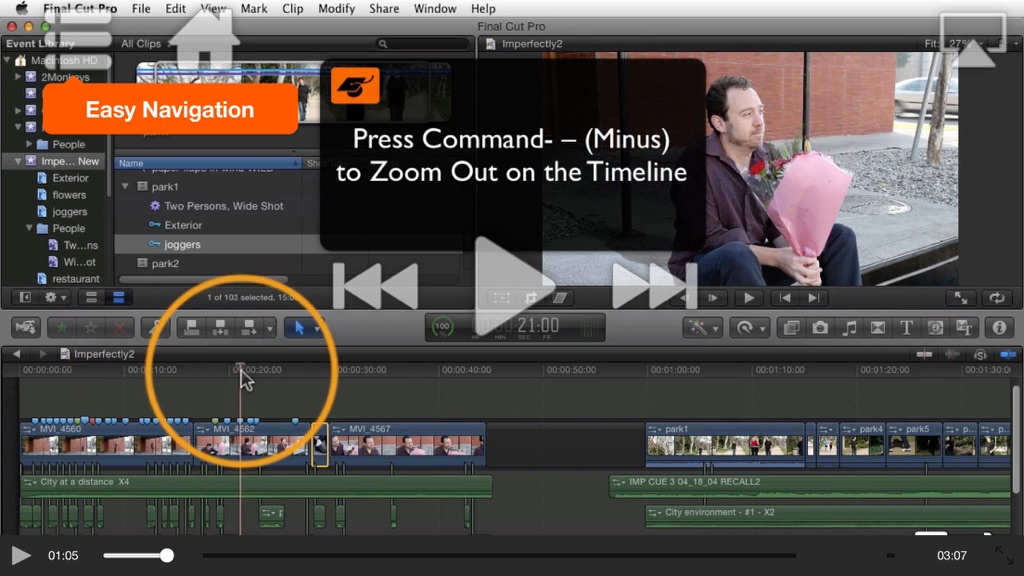The image size is (1024, 576).
Task: Open the Enhancements magic wand menu
Action: click(x=702, y=327)
